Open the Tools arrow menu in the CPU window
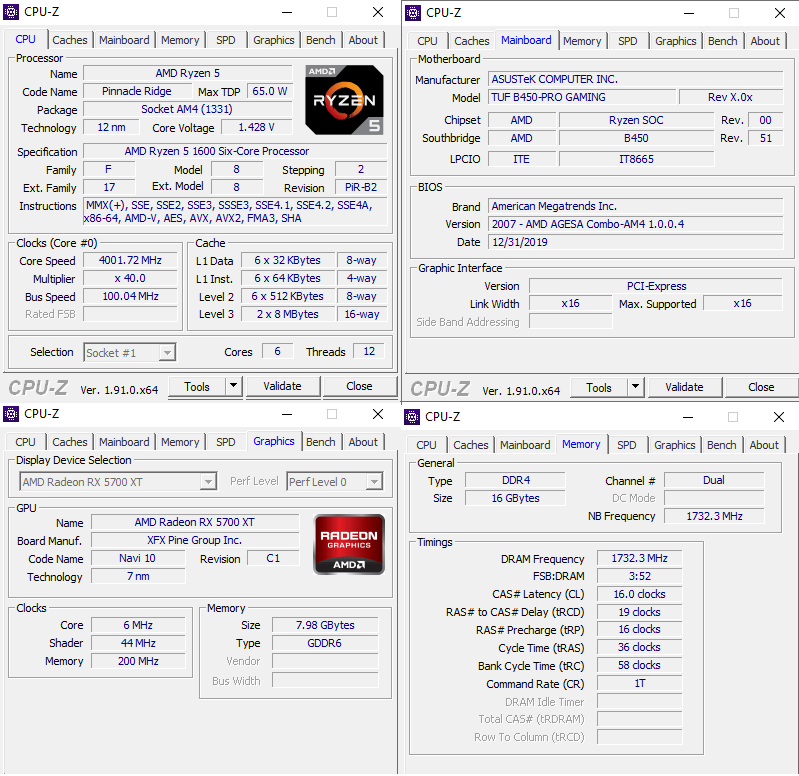 [233, 386]
